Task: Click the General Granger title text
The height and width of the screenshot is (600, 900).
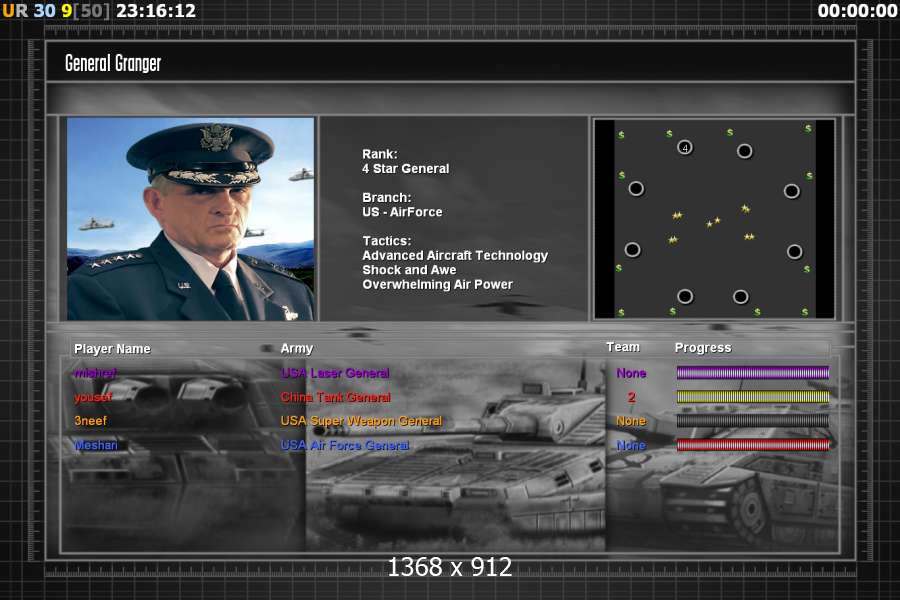Action: click(113, 63)
